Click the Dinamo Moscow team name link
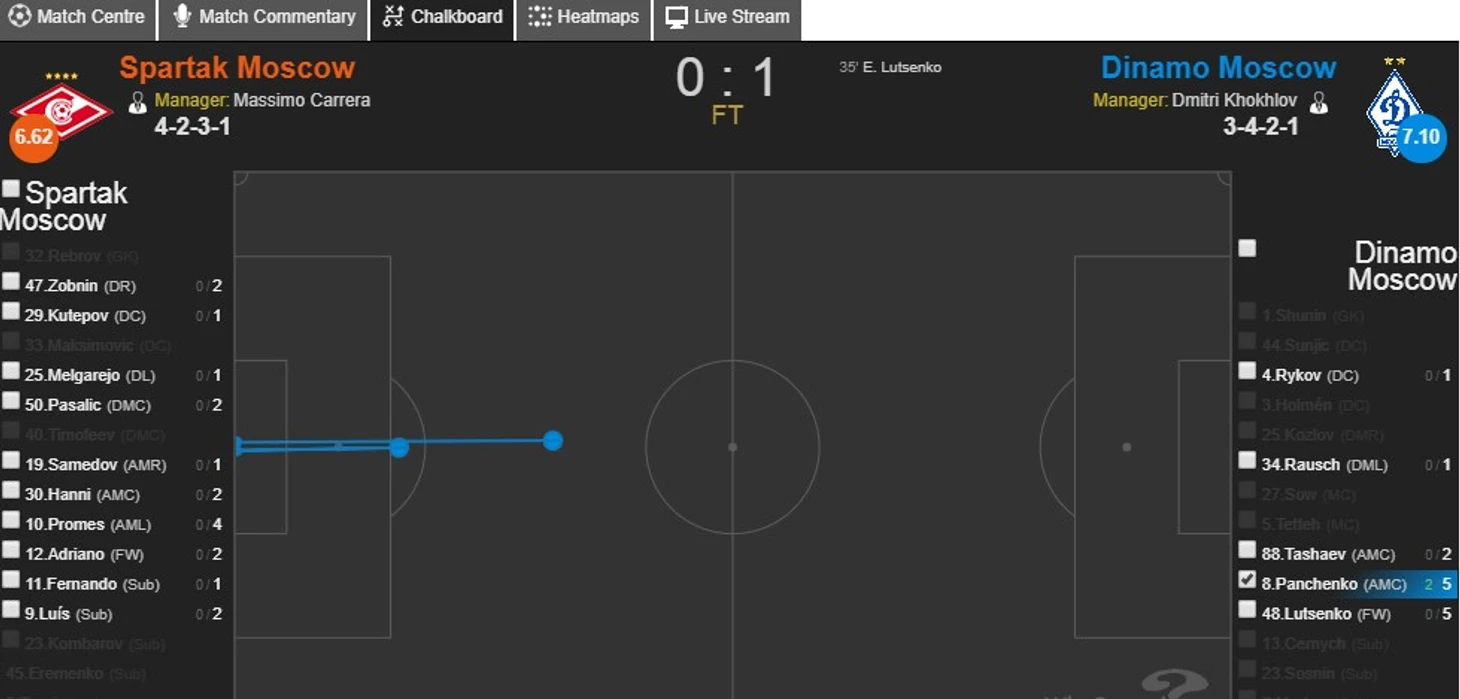Screen dimensions: 1460x699 [x=1218, y=68]
